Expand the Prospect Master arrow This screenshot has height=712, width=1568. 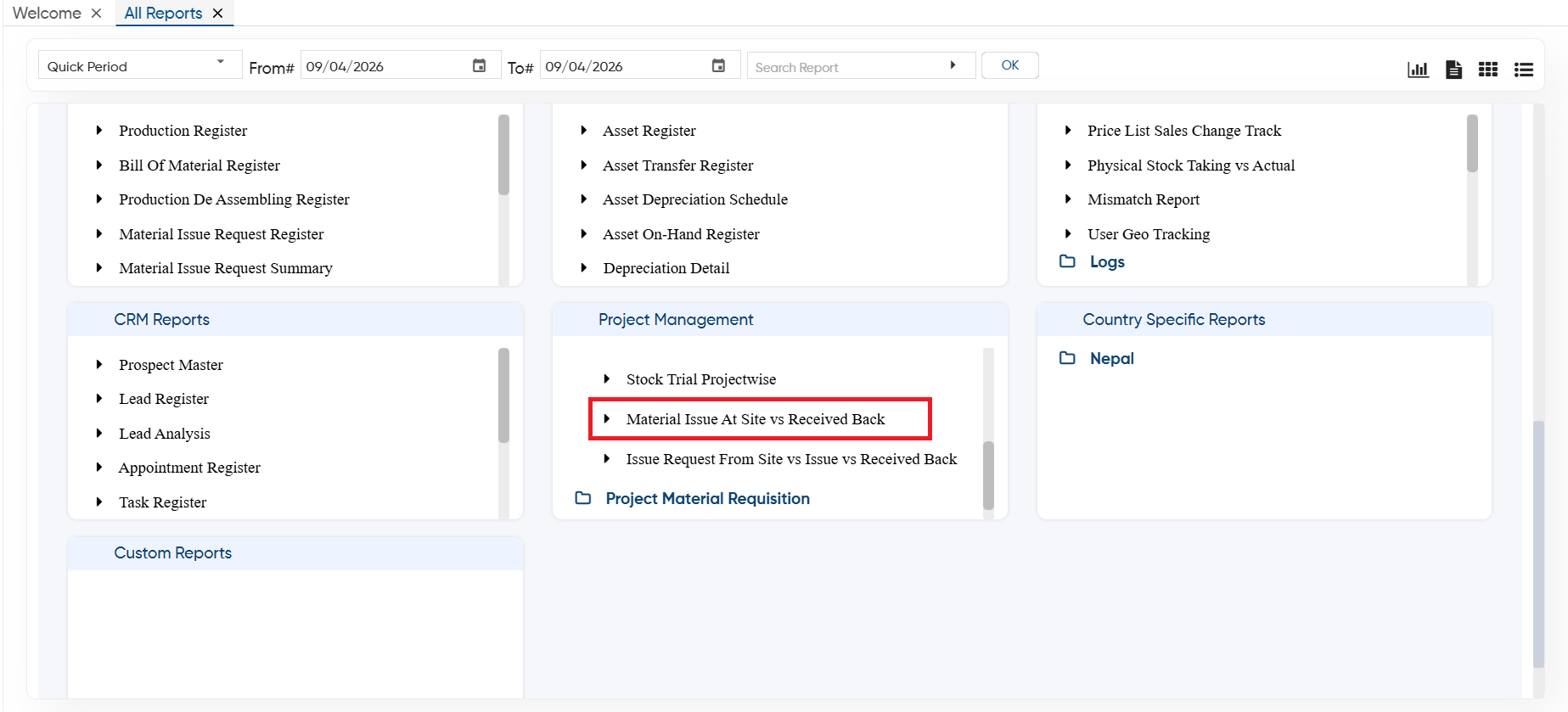click(99, 365)
